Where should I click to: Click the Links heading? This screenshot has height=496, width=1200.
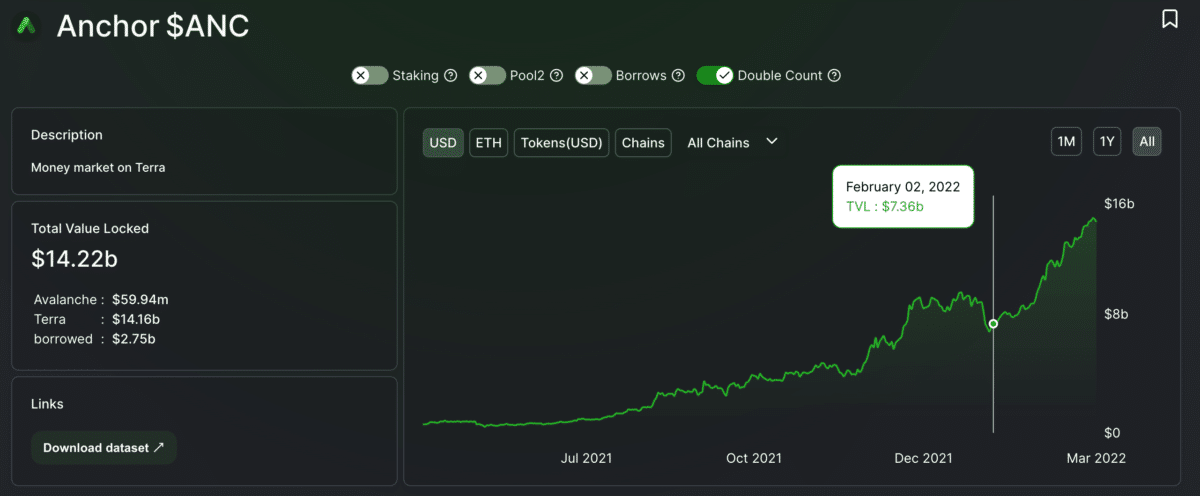click(x=47, y=404)
